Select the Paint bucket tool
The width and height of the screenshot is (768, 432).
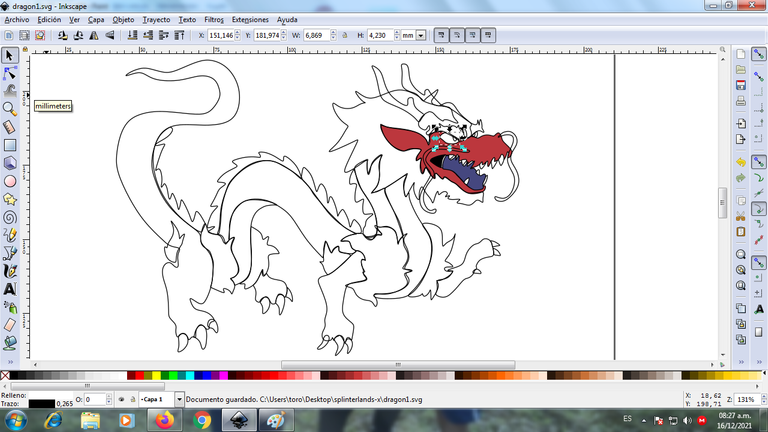[9, 343]
